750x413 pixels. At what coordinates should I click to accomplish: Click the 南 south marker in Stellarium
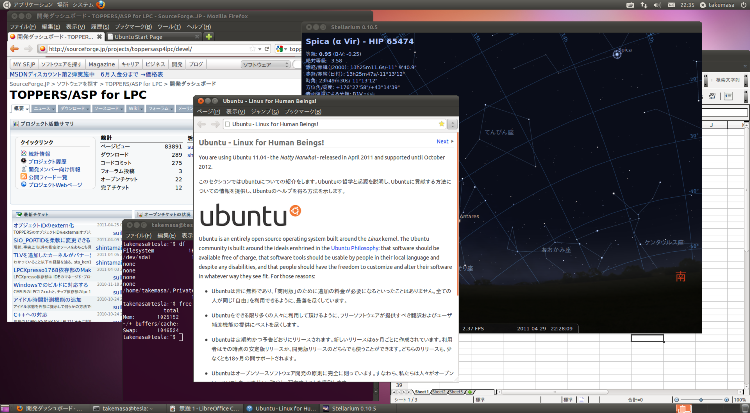pos(681,276)
